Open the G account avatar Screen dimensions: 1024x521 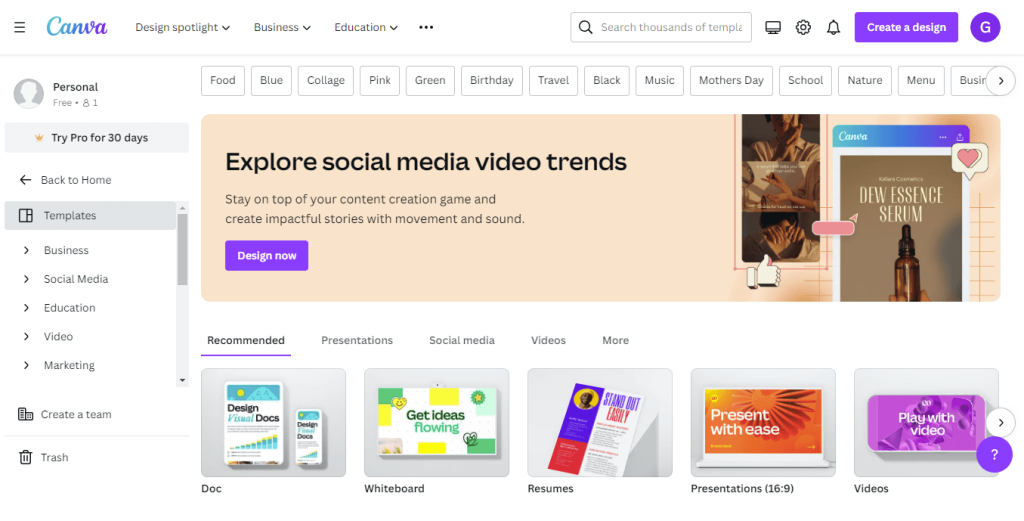(x=985, y=27)
